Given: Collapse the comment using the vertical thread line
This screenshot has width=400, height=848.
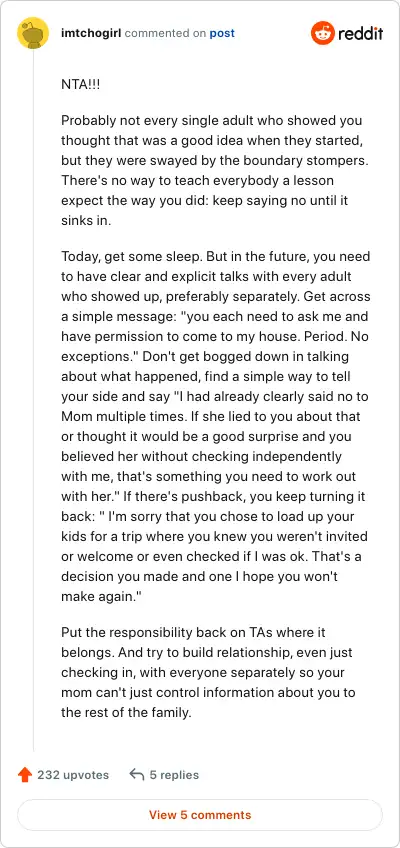Looking at the screenshot, I should 34,400.
